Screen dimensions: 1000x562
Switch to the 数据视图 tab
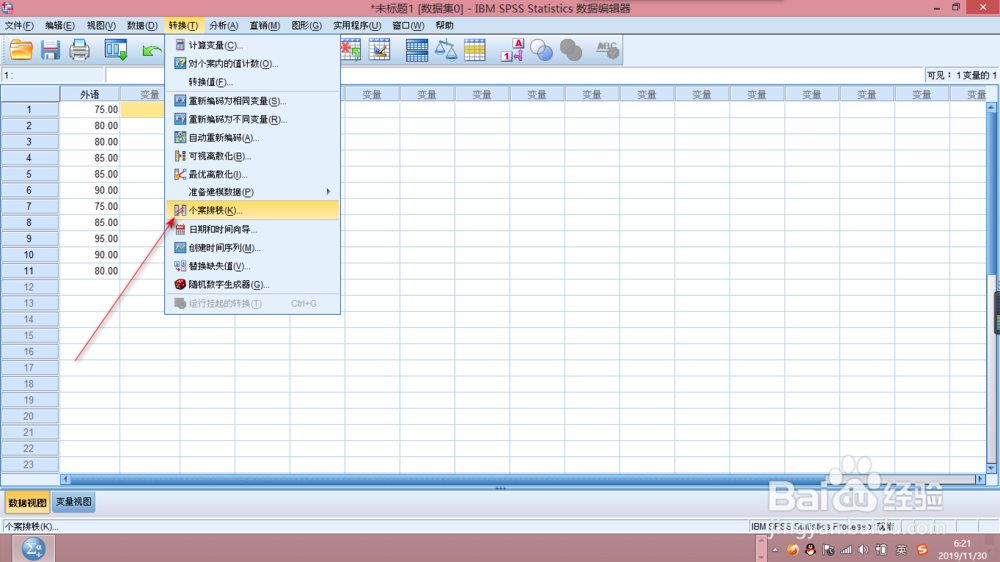[27, 503]
